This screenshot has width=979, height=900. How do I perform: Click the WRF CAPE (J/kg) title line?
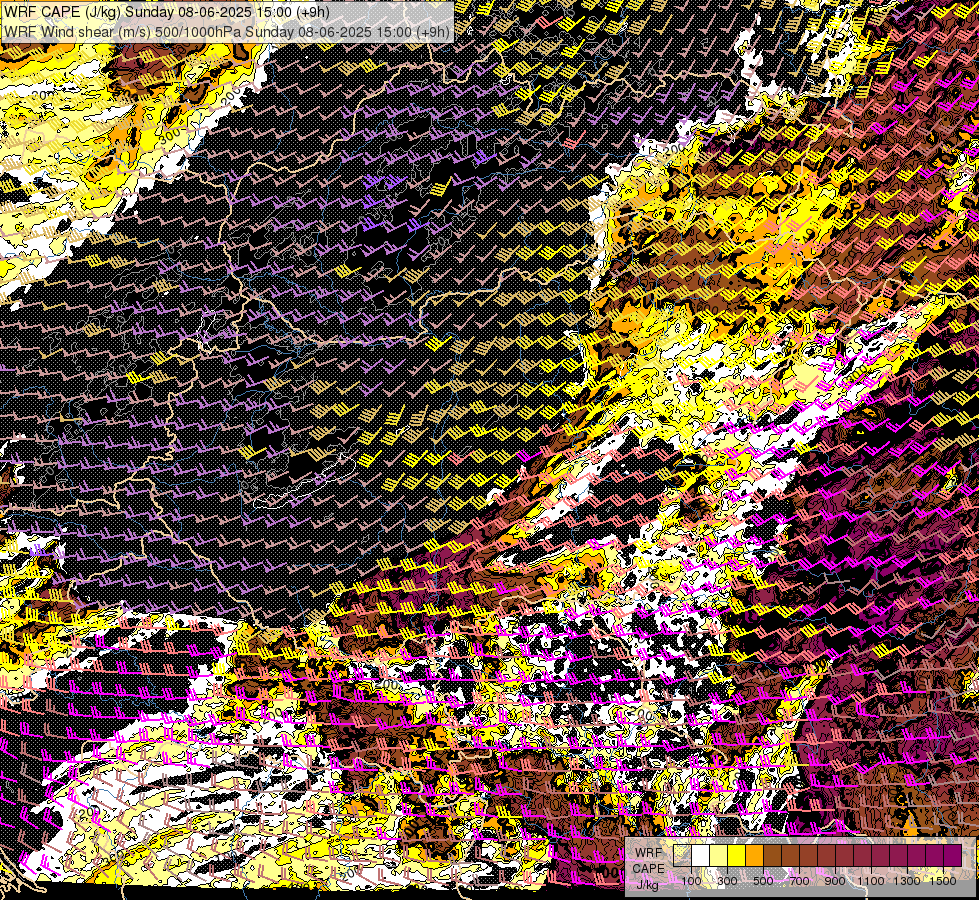(166, 12)
